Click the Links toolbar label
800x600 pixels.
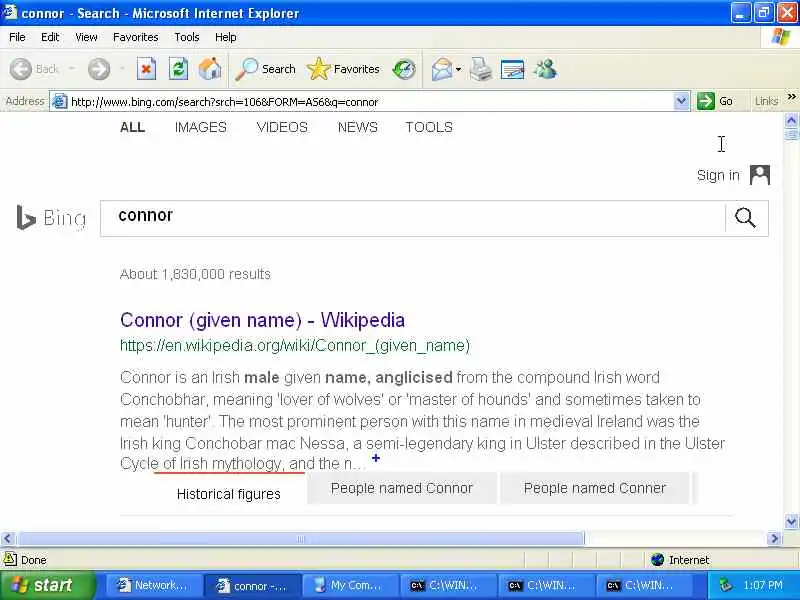pyautogui.click(x=766, y=101)
